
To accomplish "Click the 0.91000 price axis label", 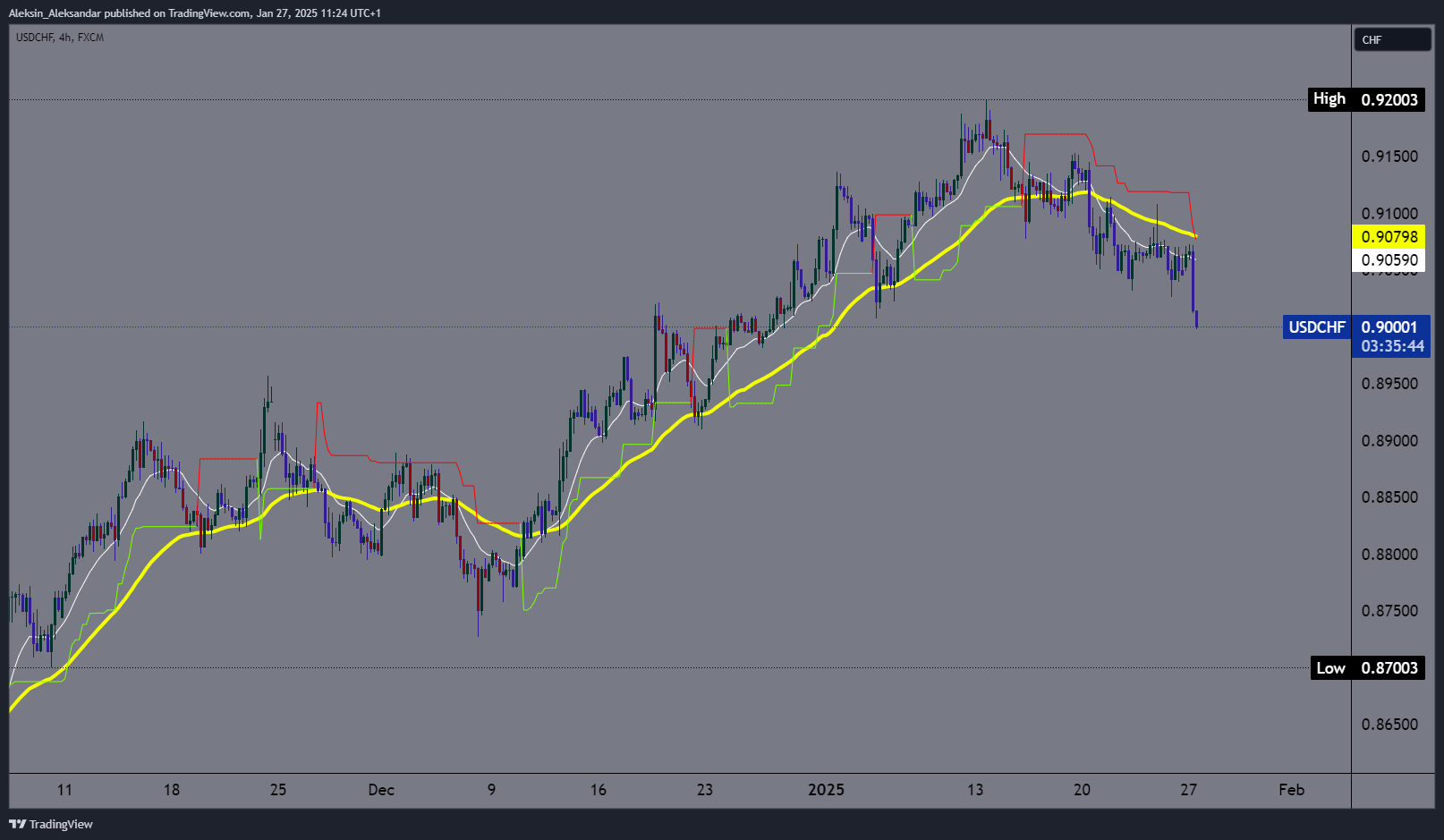I will pos(1389,213).
